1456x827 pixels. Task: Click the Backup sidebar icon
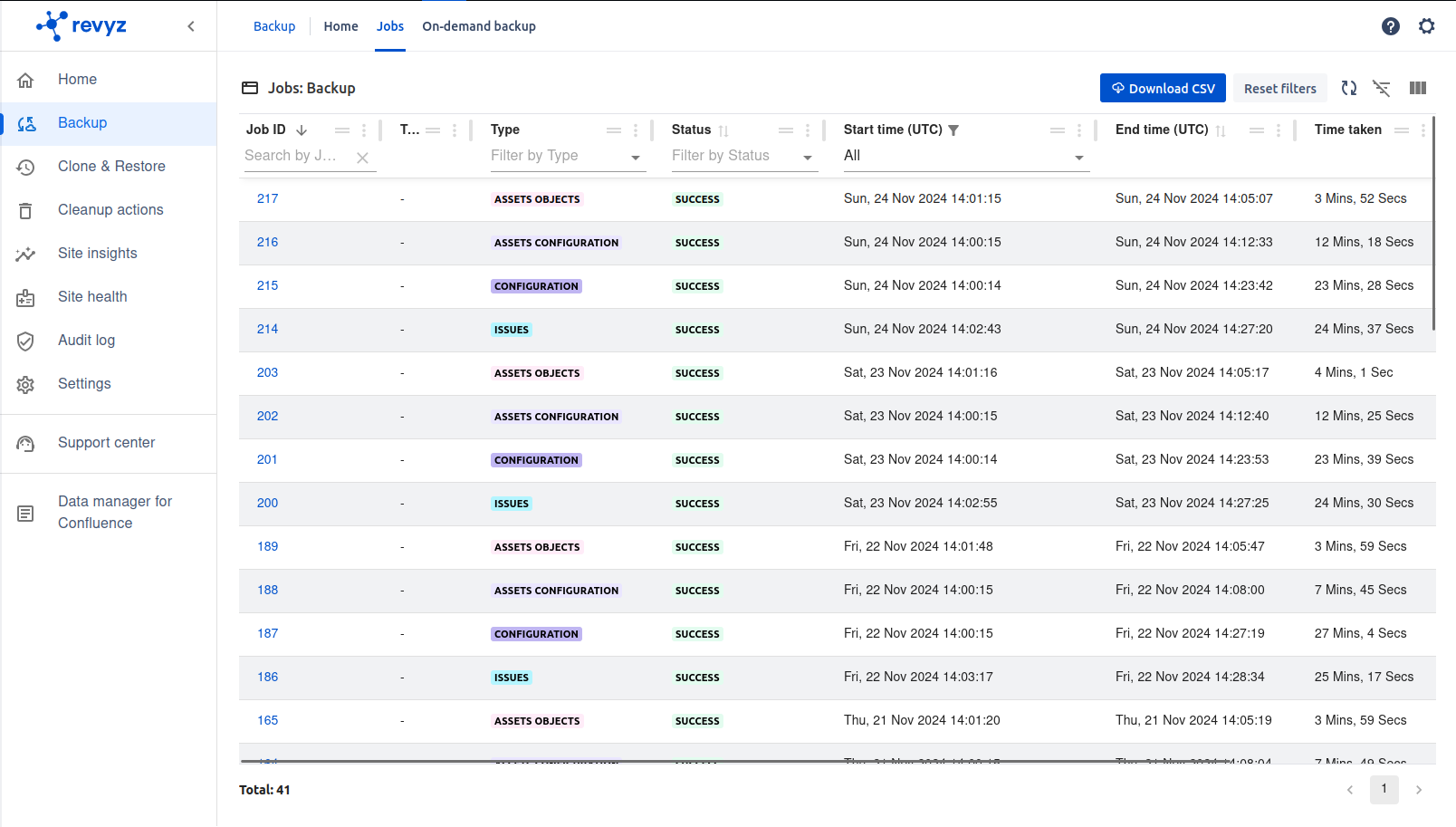pos(26,123)
